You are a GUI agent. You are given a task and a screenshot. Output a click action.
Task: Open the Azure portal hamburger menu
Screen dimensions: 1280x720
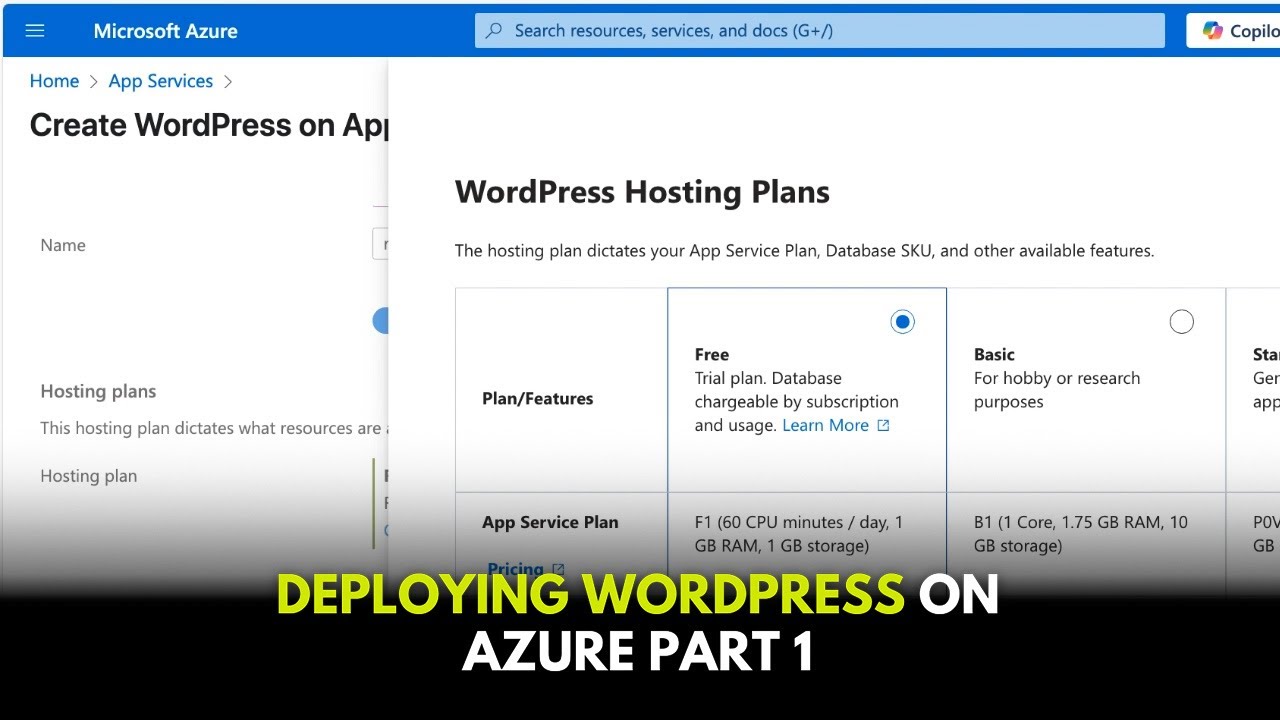pos(35,31)
